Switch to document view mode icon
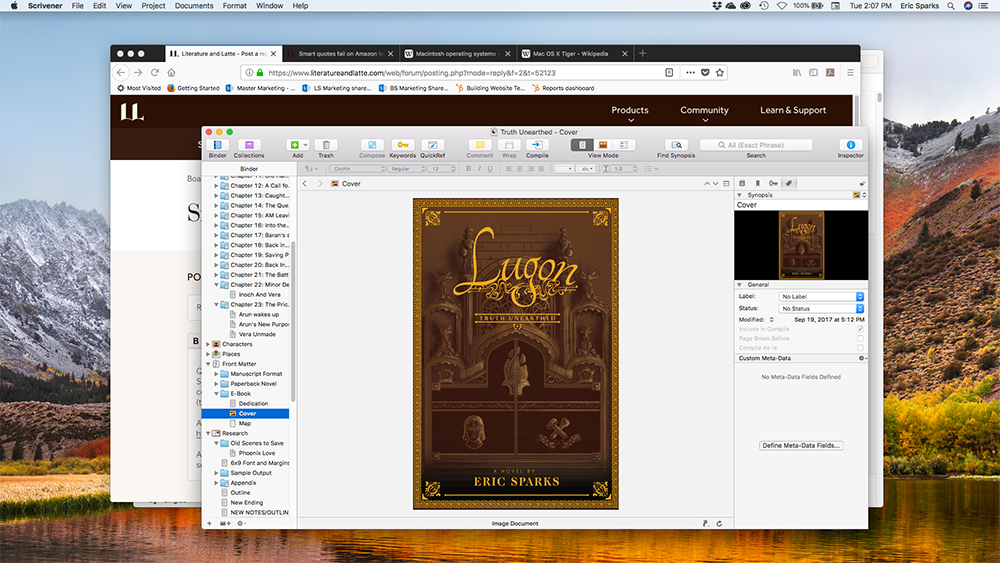Screen dimensions: 1000x563 pos(582,145)
